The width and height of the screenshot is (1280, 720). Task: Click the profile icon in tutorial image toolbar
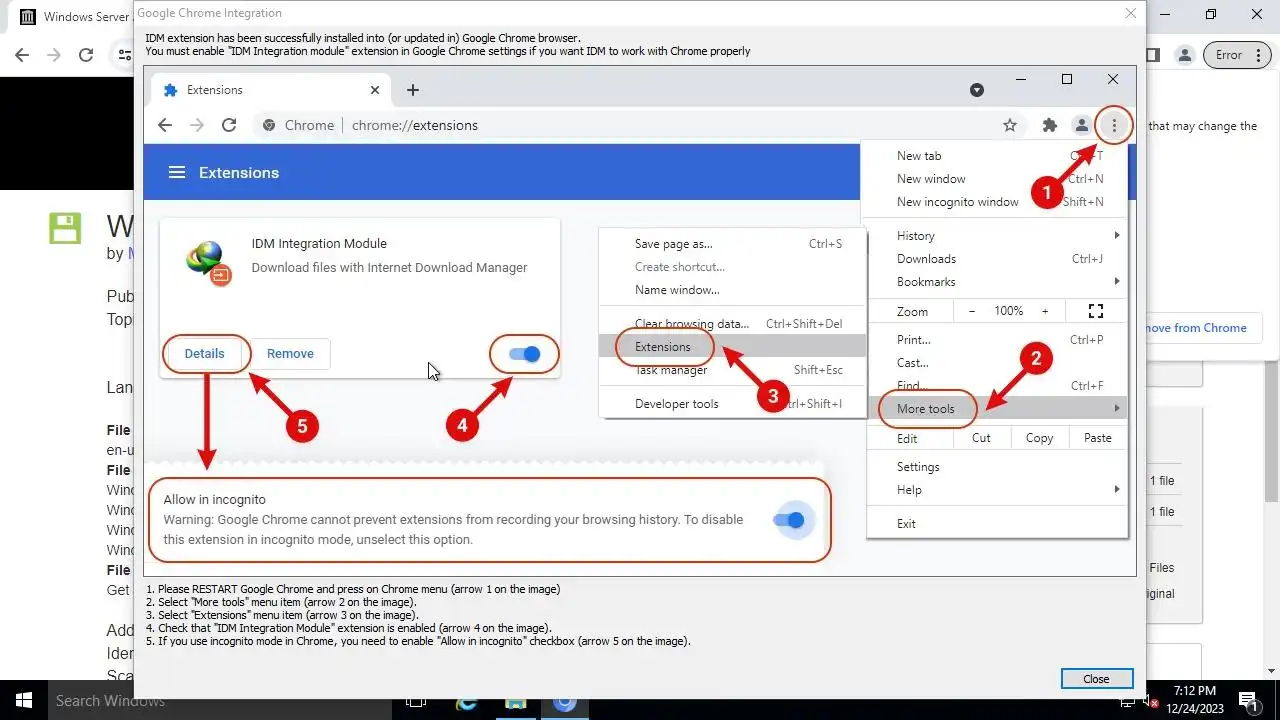click(1081, 125)
